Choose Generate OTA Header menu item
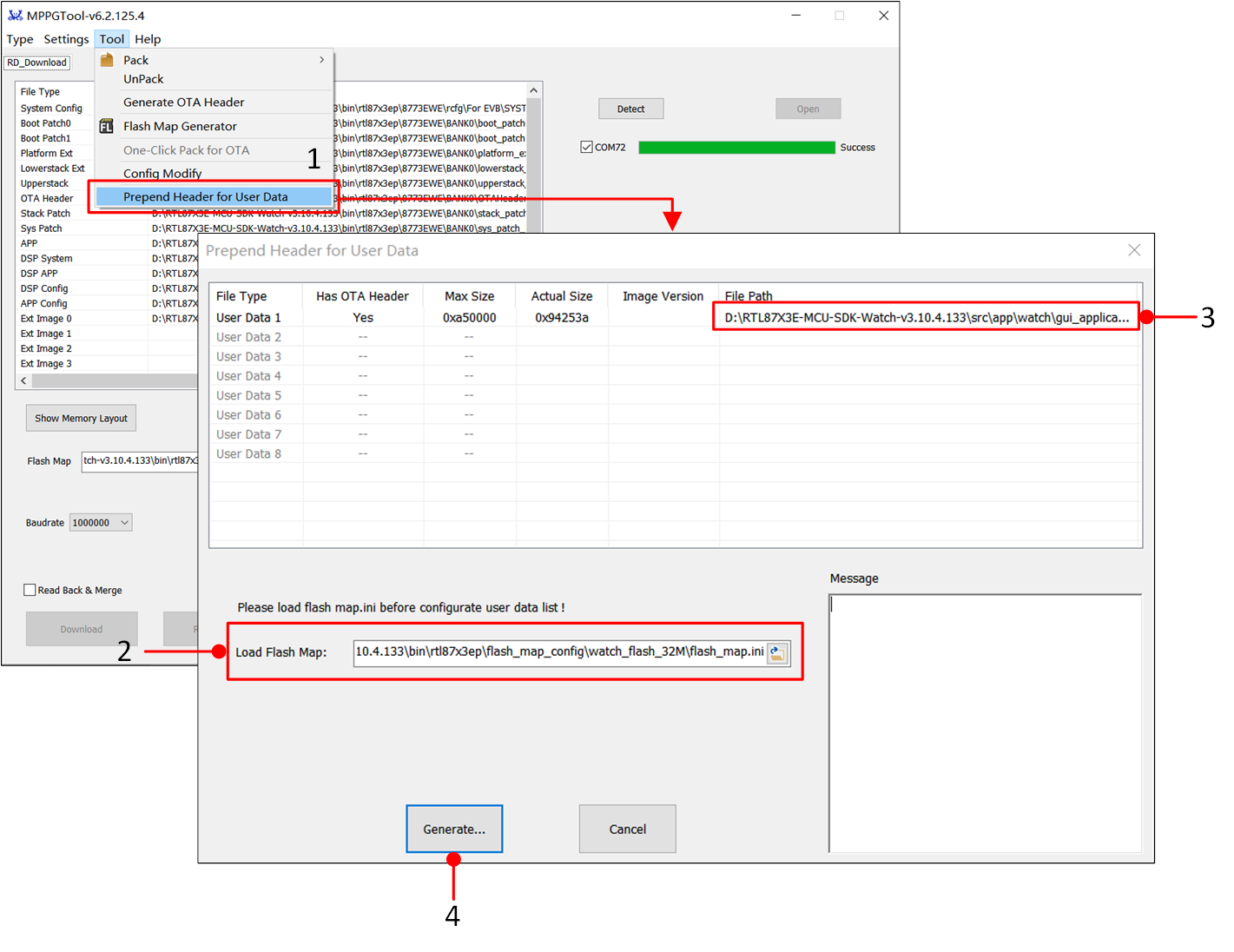The height and width of the screenshot is (952, 1234). (183, 102)
